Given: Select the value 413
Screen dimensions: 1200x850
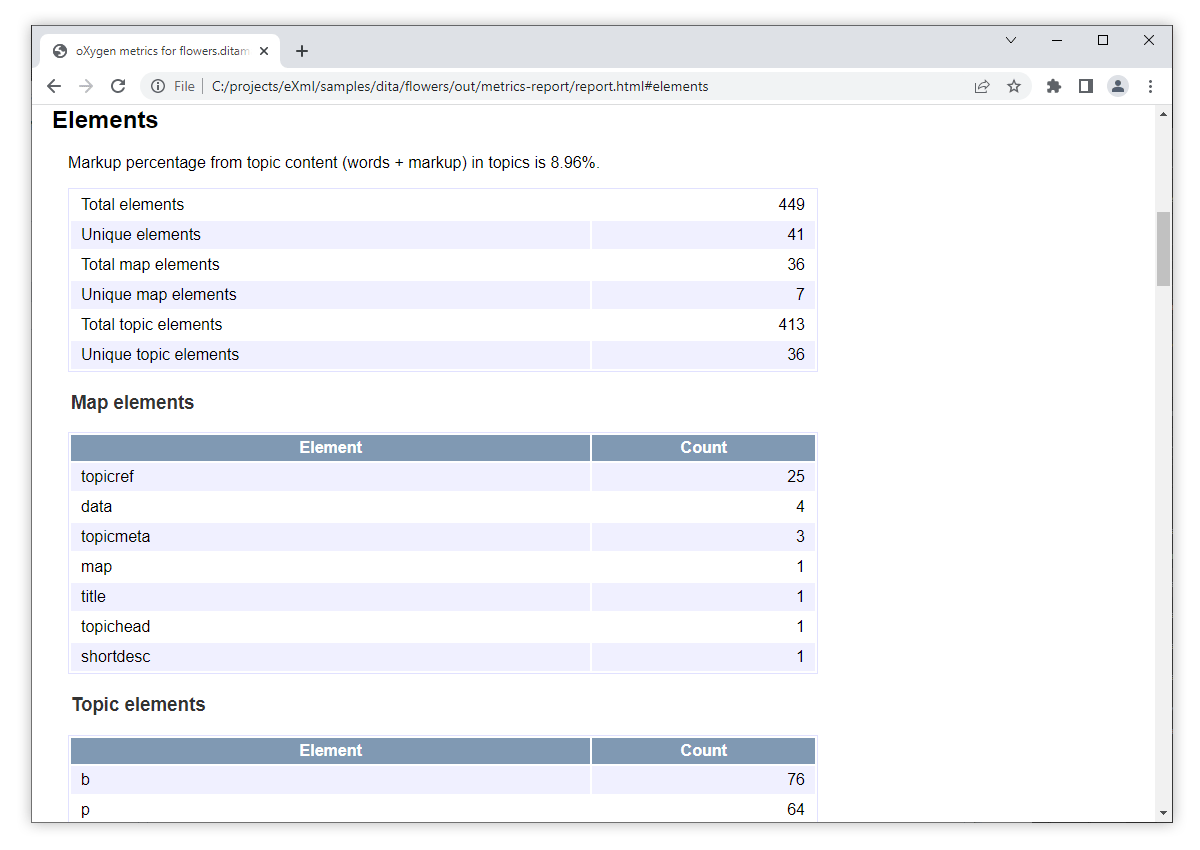Looking at the screenshot, I should 791,325.
